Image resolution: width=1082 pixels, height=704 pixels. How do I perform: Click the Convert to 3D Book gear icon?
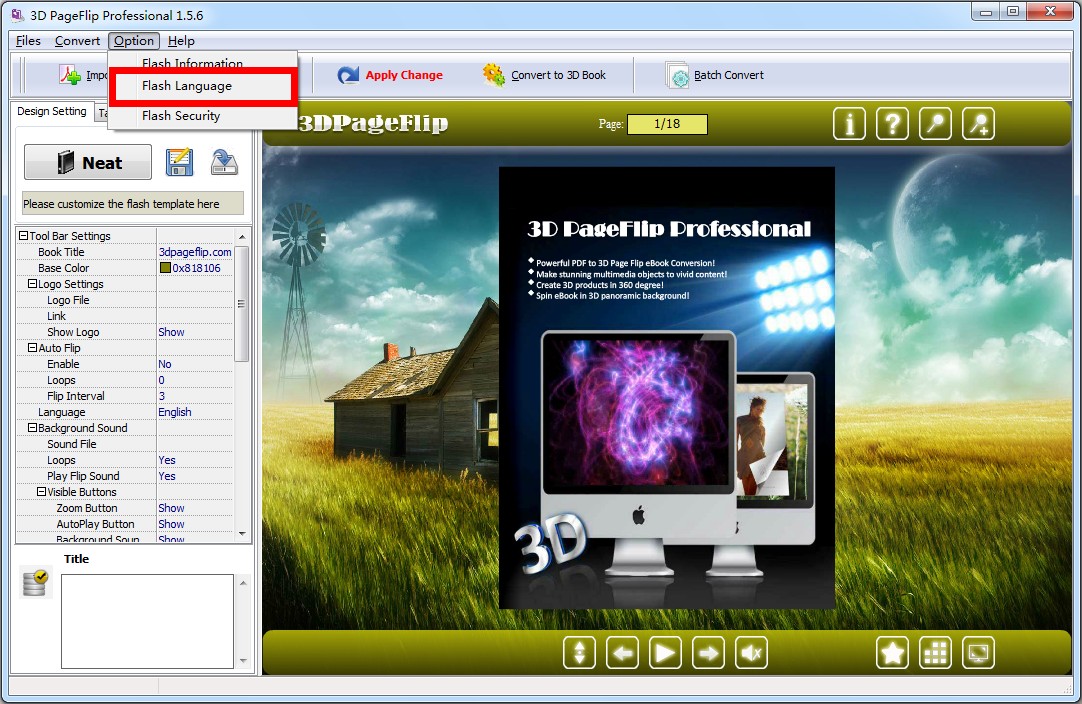pyautogui.click(x=493, y=75)
